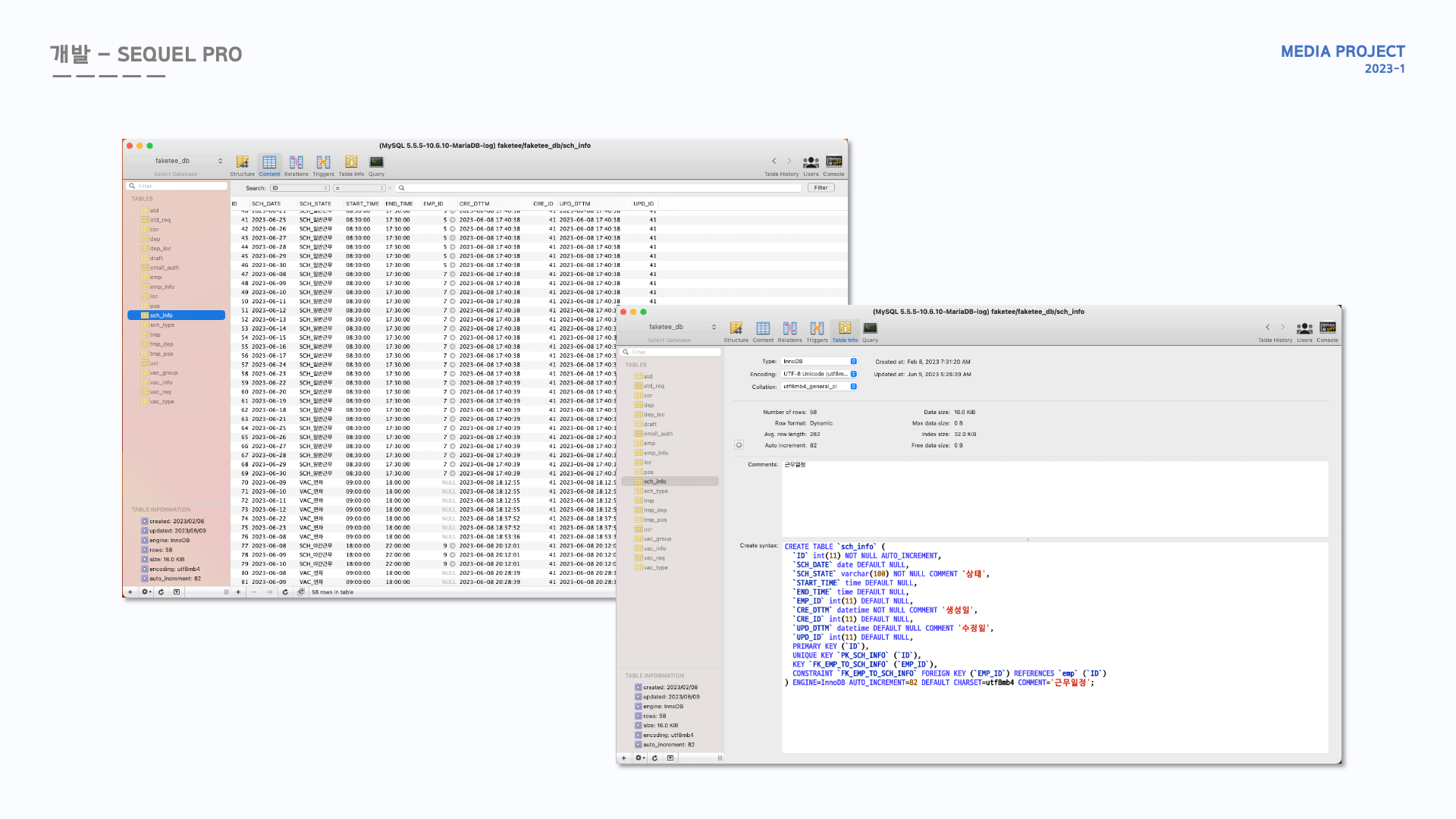Click refresh icon next to '58 rows in table'
Screen dimensions: 1456x819
tap(285, 592)
